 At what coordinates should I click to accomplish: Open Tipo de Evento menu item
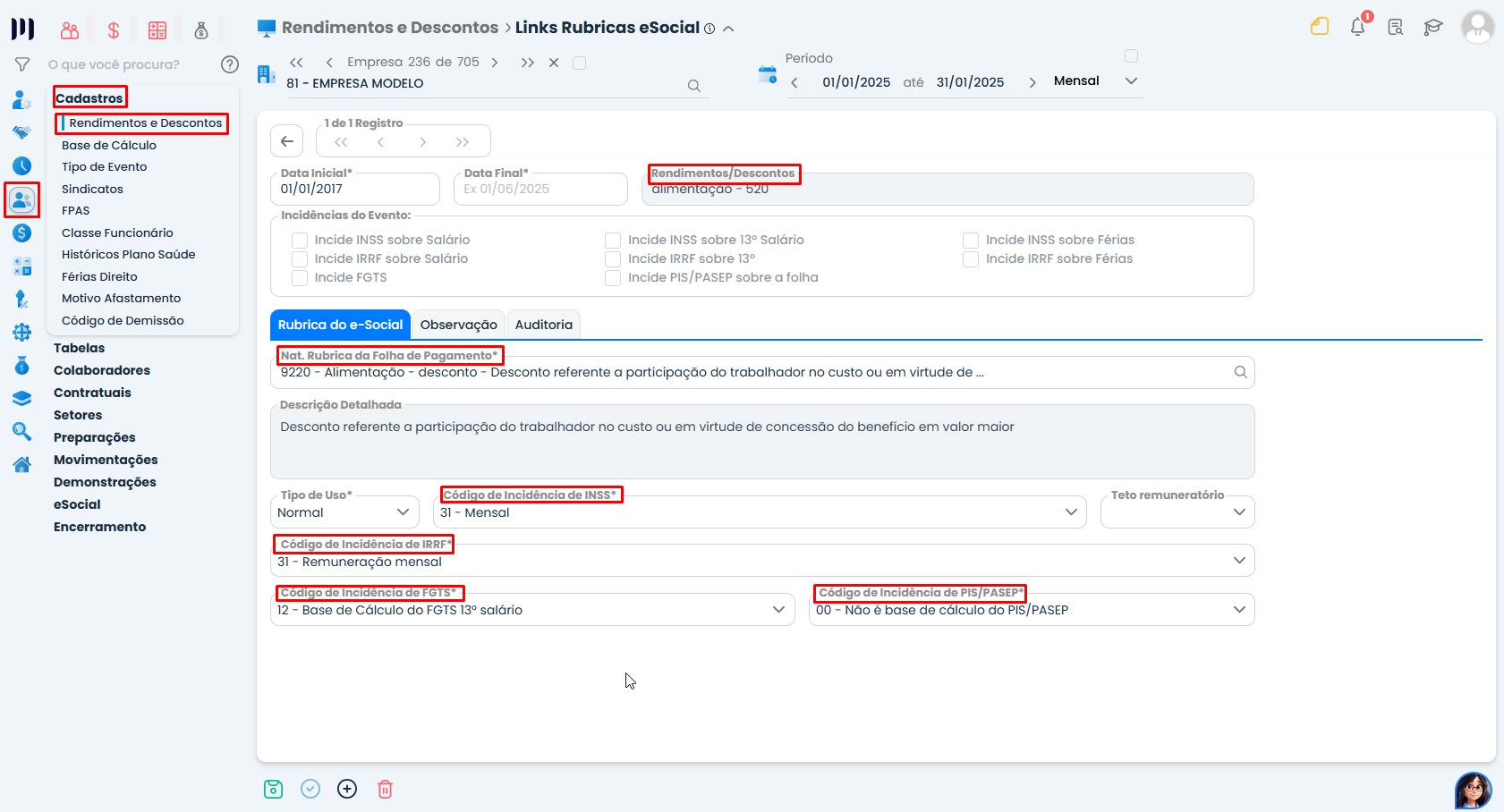[105, 166]
